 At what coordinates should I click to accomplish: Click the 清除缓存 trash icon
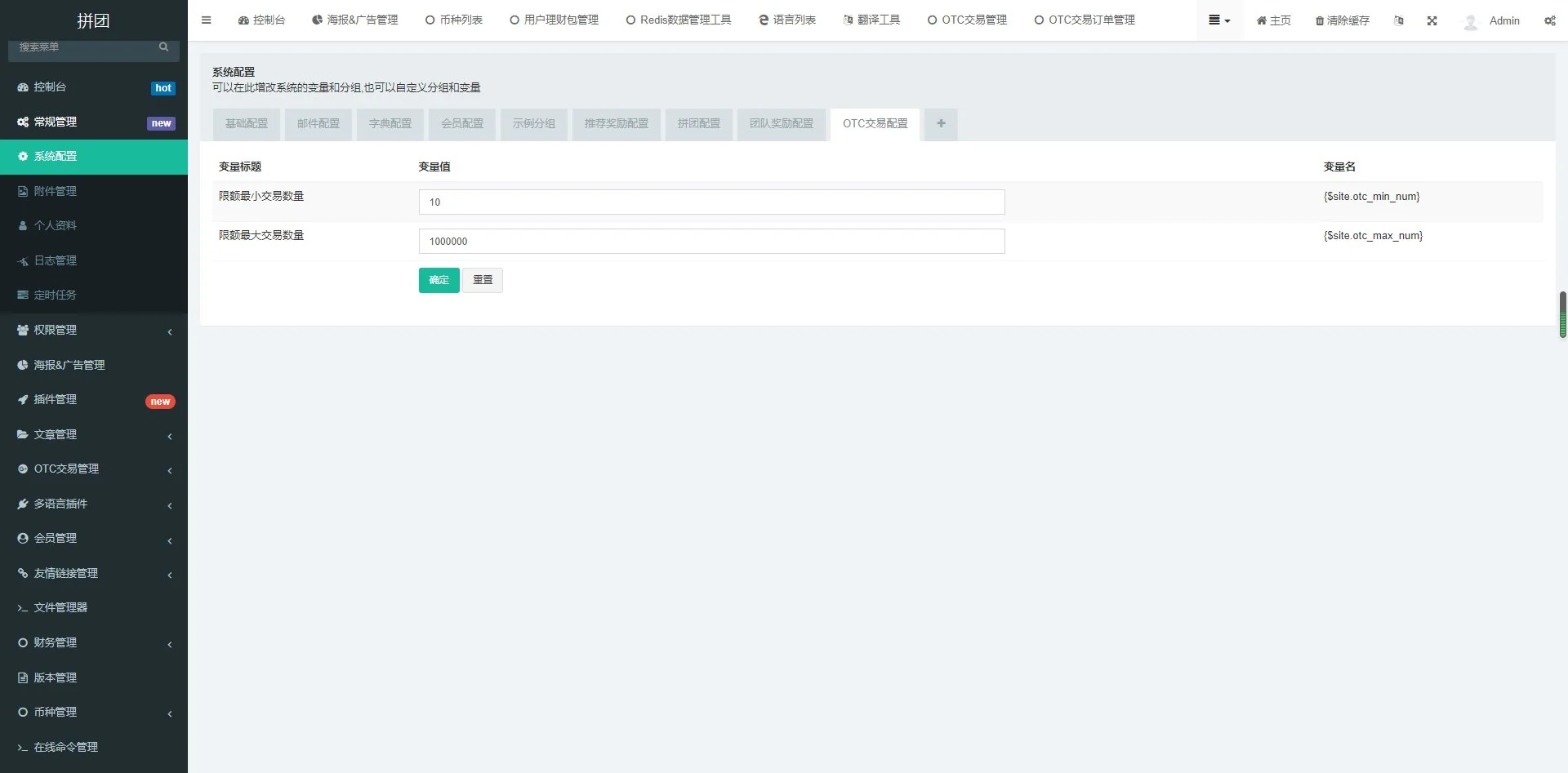coord(1319,21)
